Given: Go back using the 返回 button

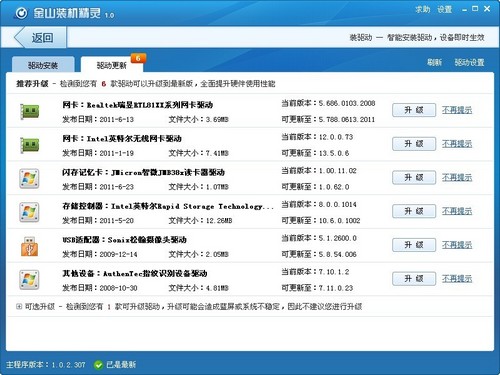Looking at the screenshot, I should tap(40, 37).
